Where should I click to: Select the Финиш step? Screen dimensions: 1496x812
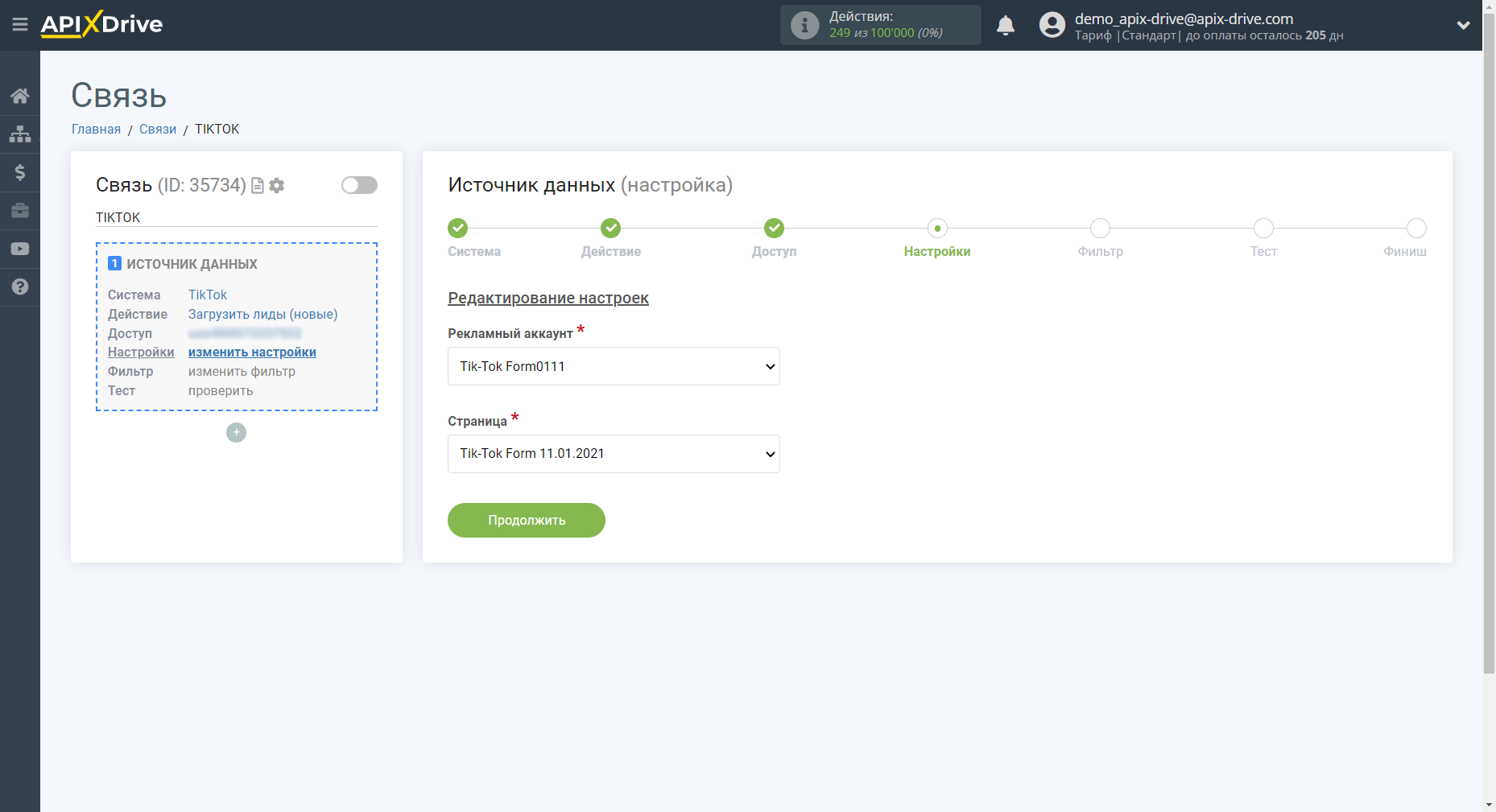[1416, 229]
